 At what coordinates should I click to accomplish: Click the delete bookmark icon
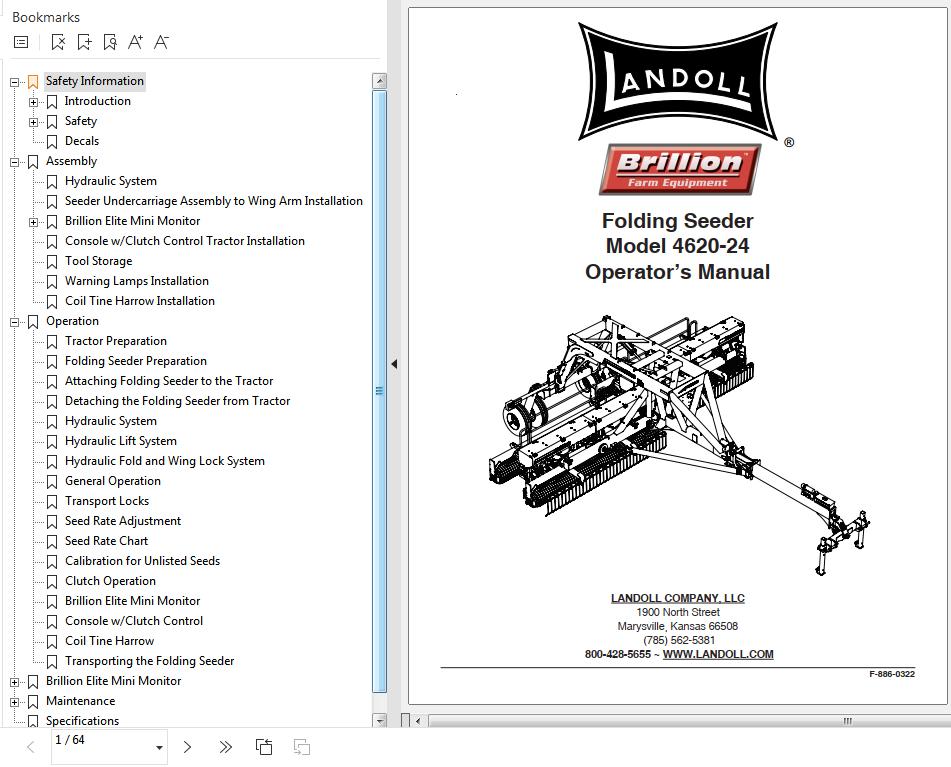click(x=58, y=42)
